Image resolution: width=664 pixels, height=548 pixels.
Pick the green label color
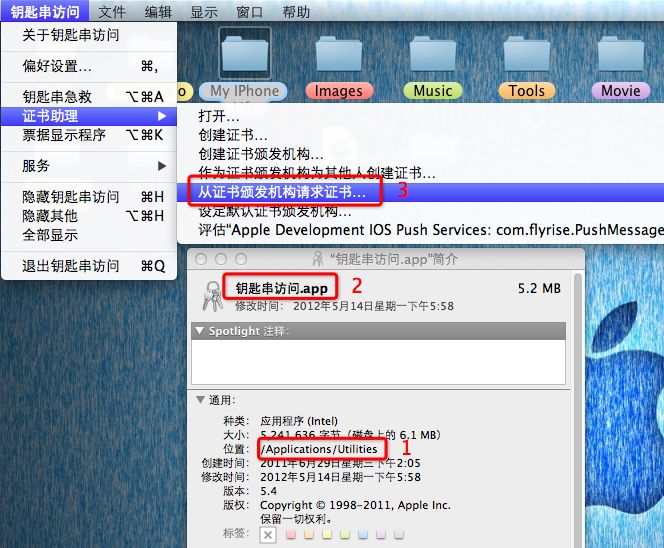click(345, 535)
